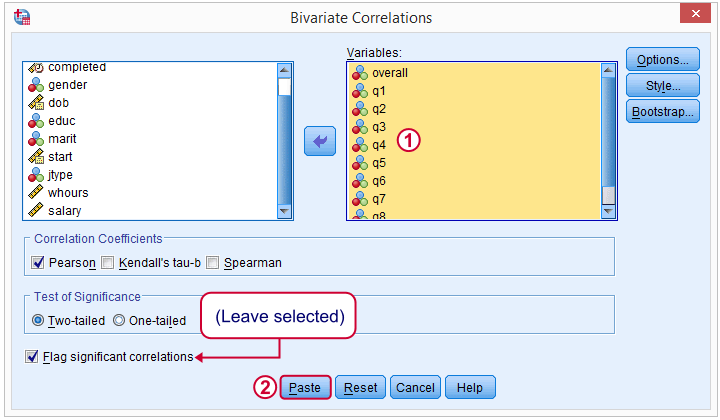720x420 pixels.
Task: Click up arrow of Variables list scrollbar
Action: tap(608, 70)
